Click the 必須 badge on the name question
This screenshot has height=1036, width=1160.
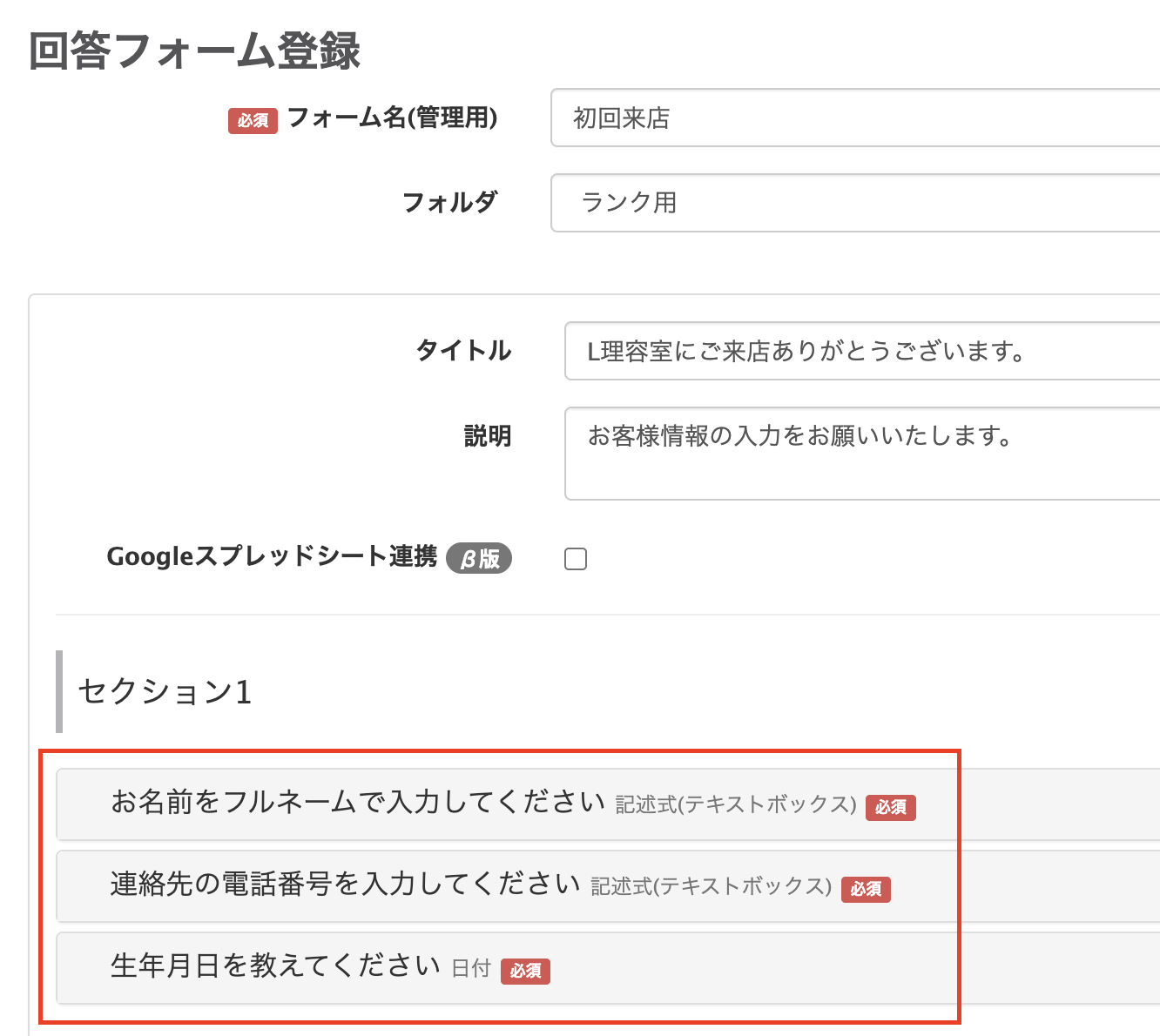point(890,808)
